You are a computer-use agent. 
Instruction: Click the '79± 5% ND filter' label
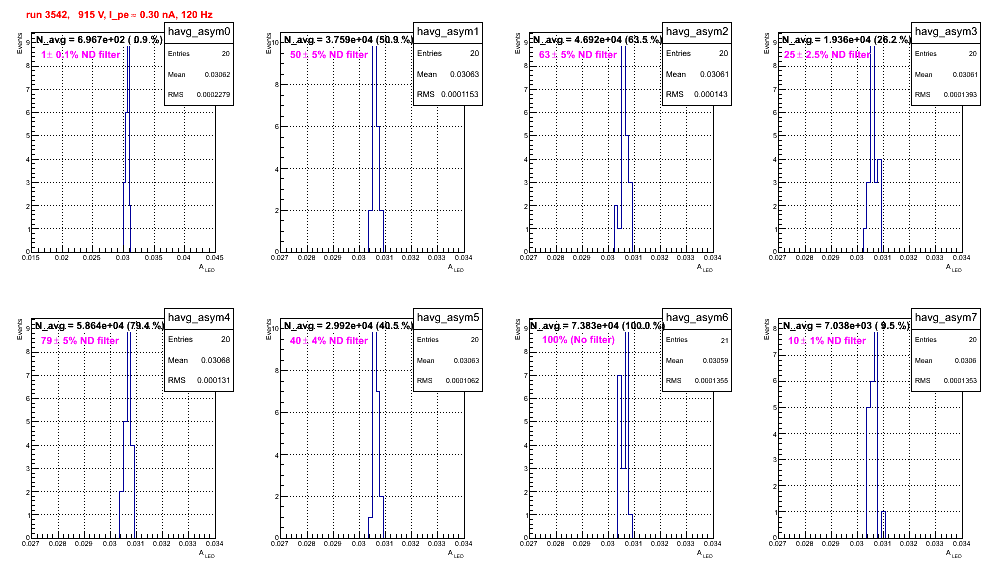tap(80, 341)
